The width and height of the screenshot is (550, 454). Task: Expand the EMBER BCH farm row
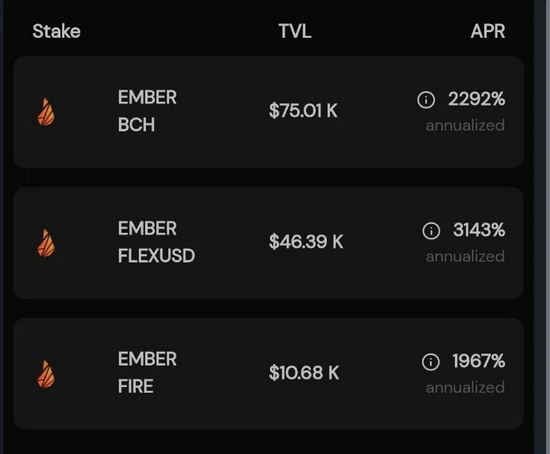(x=269, y=112)
